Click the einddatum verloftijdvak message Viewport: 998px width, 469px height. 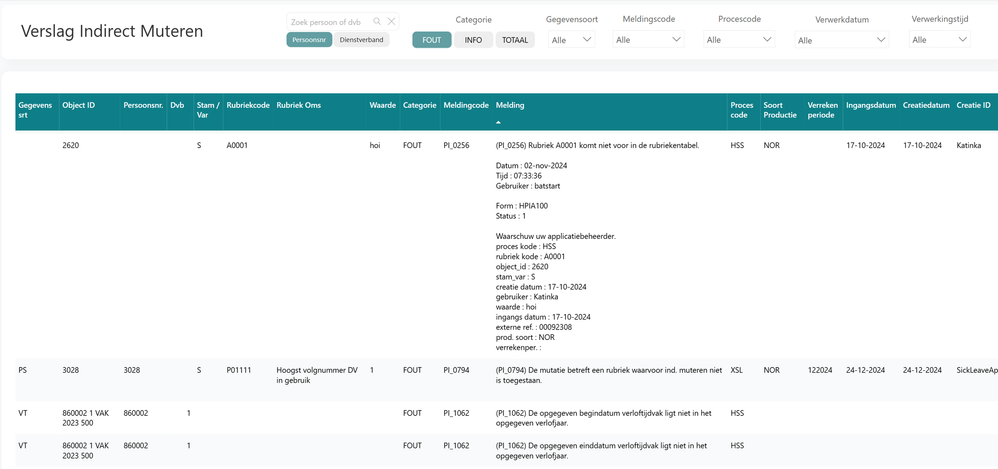[x=601, y=451]
